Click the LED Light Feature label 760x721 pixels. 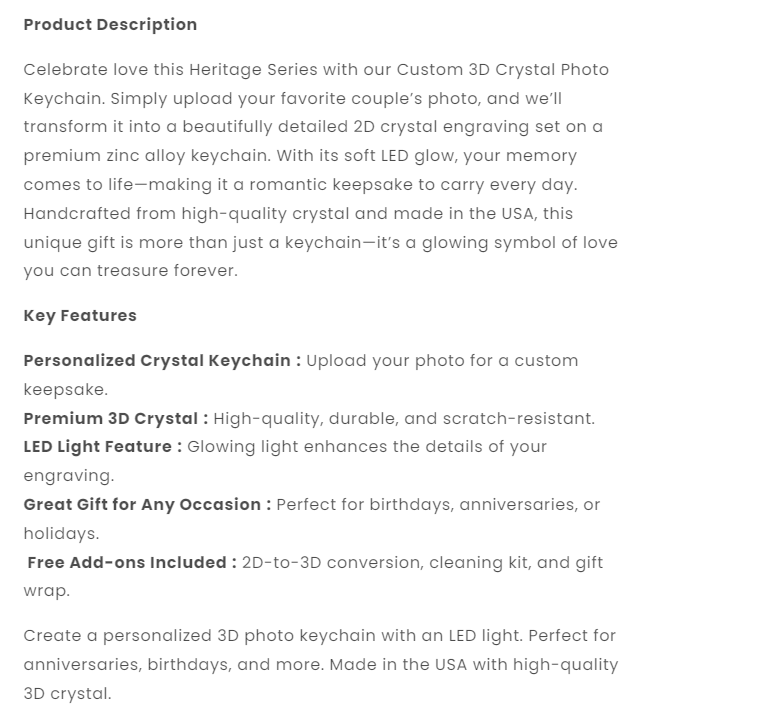pyautogui.click(x=103, y=447)
